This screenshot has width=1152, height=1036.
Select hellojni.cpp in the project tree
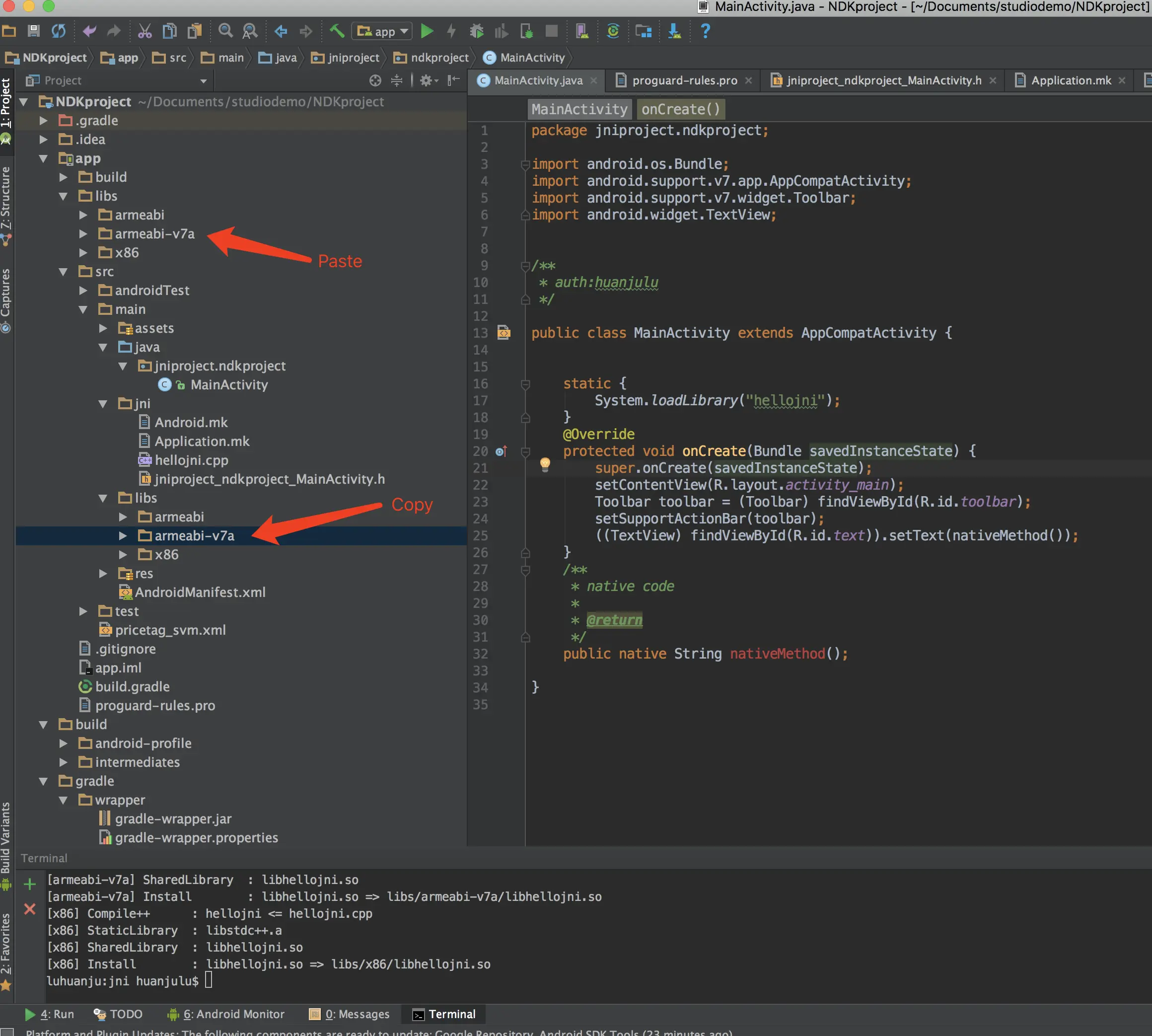pyautogui.click(x=191, y=460)
